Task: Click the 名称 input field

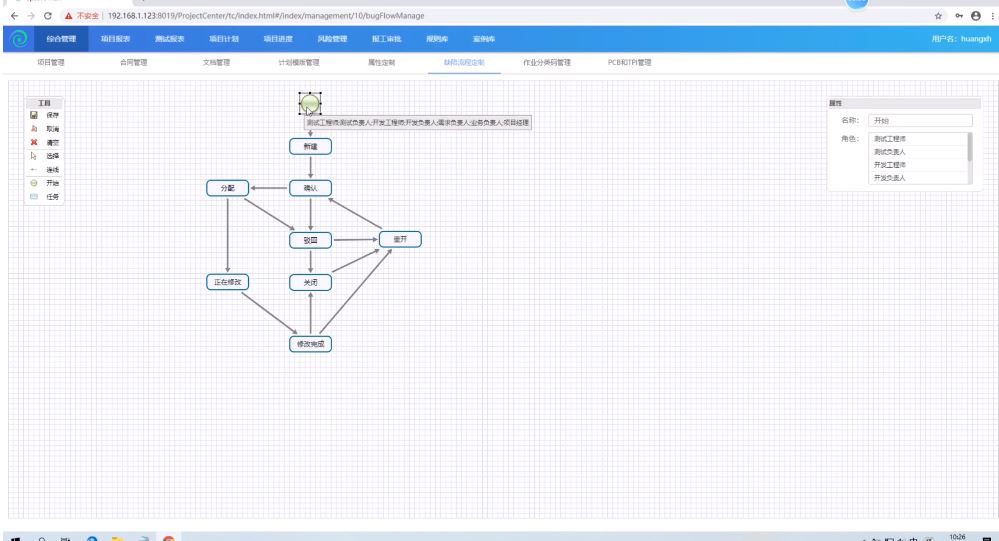Action: pos(919,120)
